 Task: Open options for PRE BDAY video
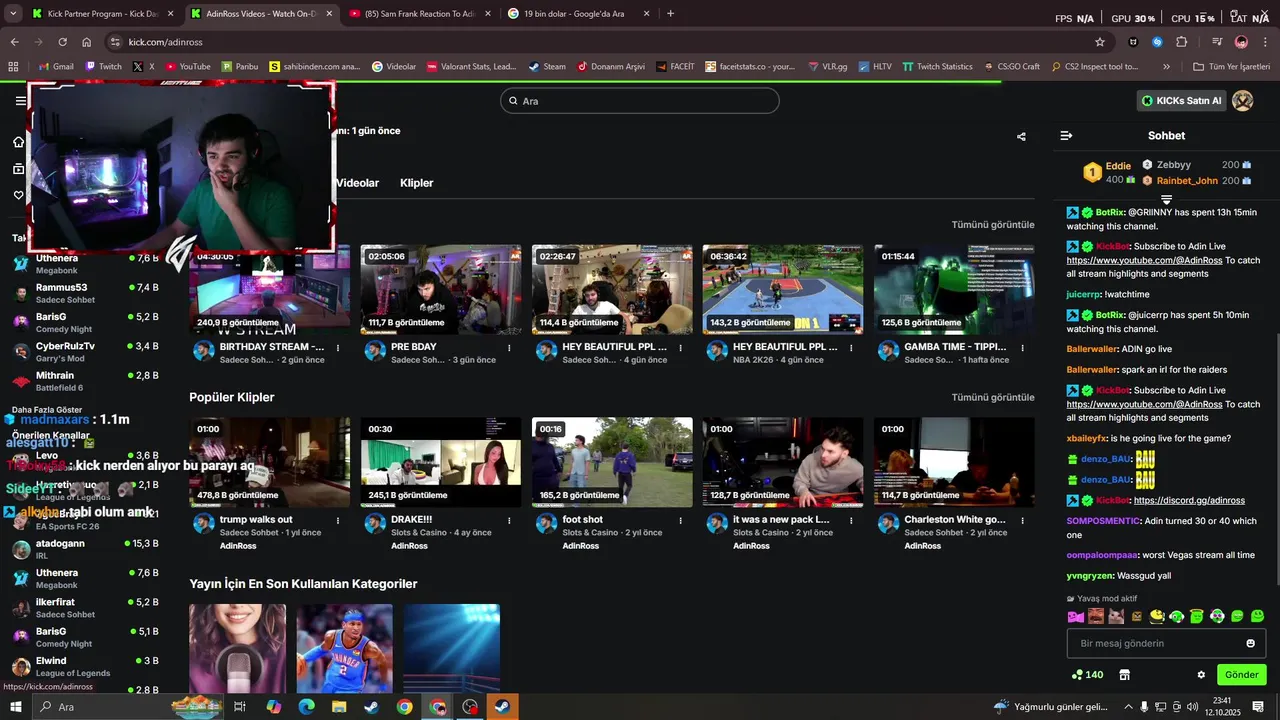pos(509,348)
